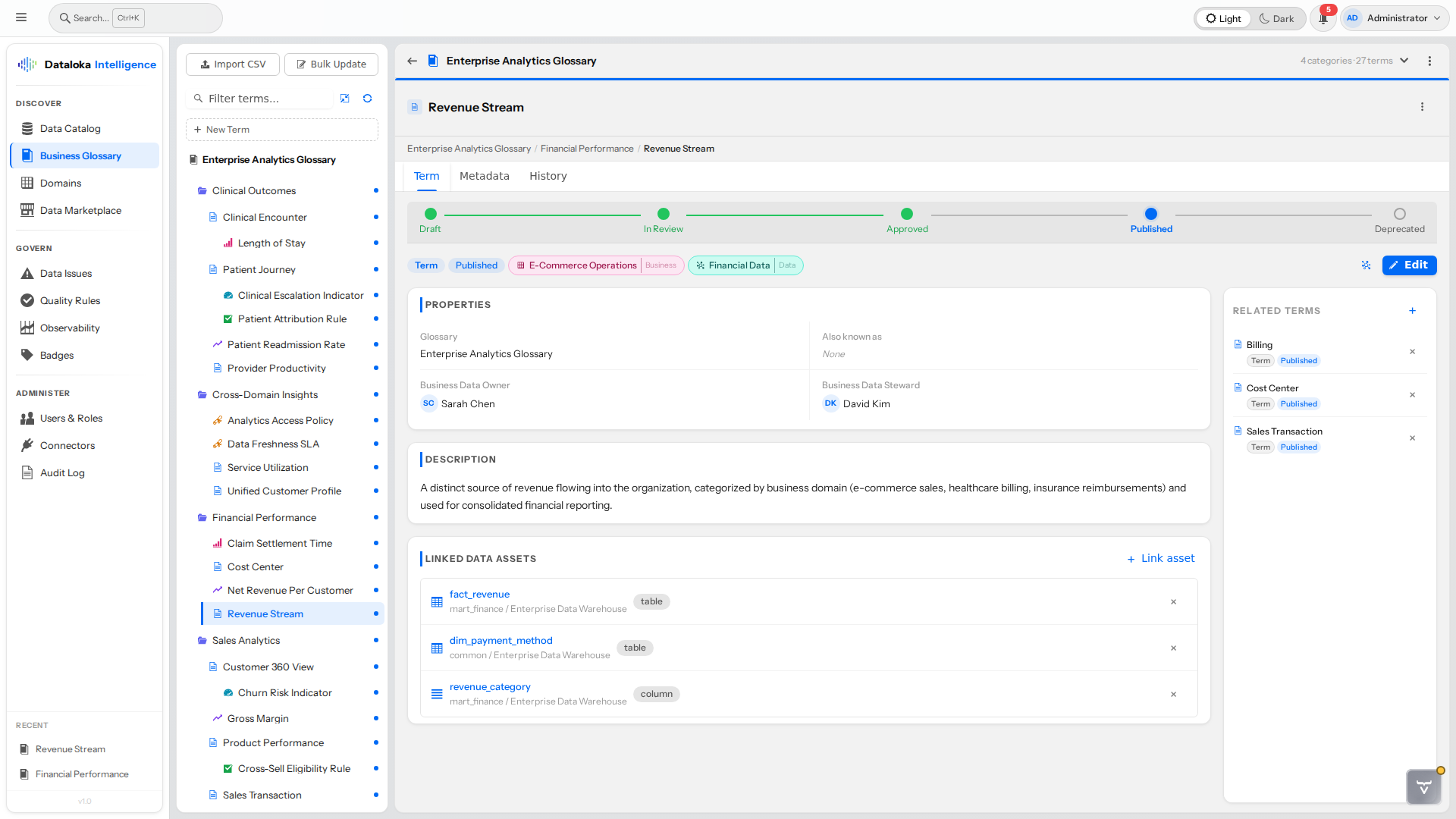Click Link asset in Linked Data Assets
The height and width of the screenshot is (819, 1456).
[x=1161, y=558]
